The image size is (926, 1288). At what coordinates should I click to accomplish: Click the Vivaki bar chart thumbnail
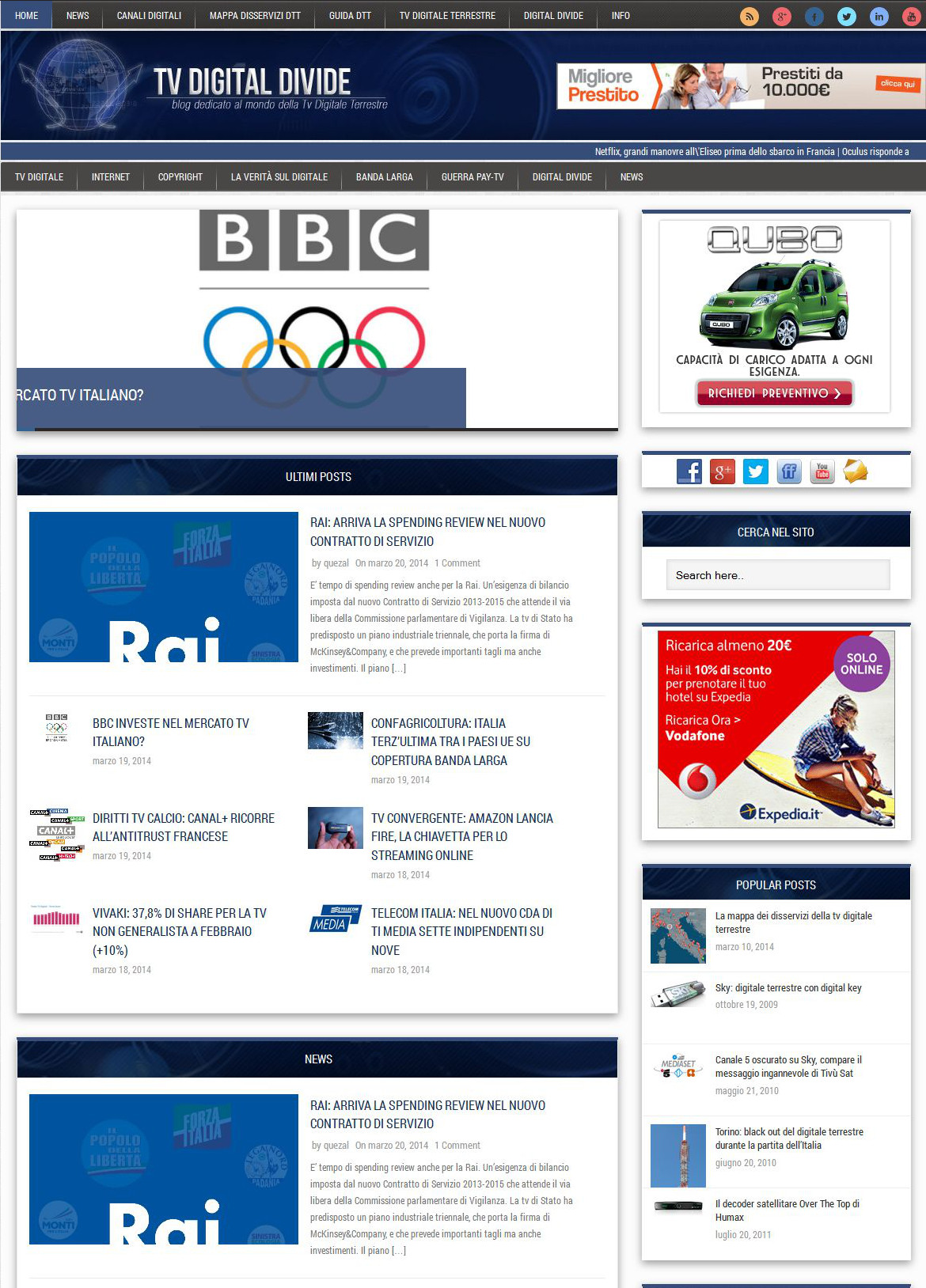[56, 918]
